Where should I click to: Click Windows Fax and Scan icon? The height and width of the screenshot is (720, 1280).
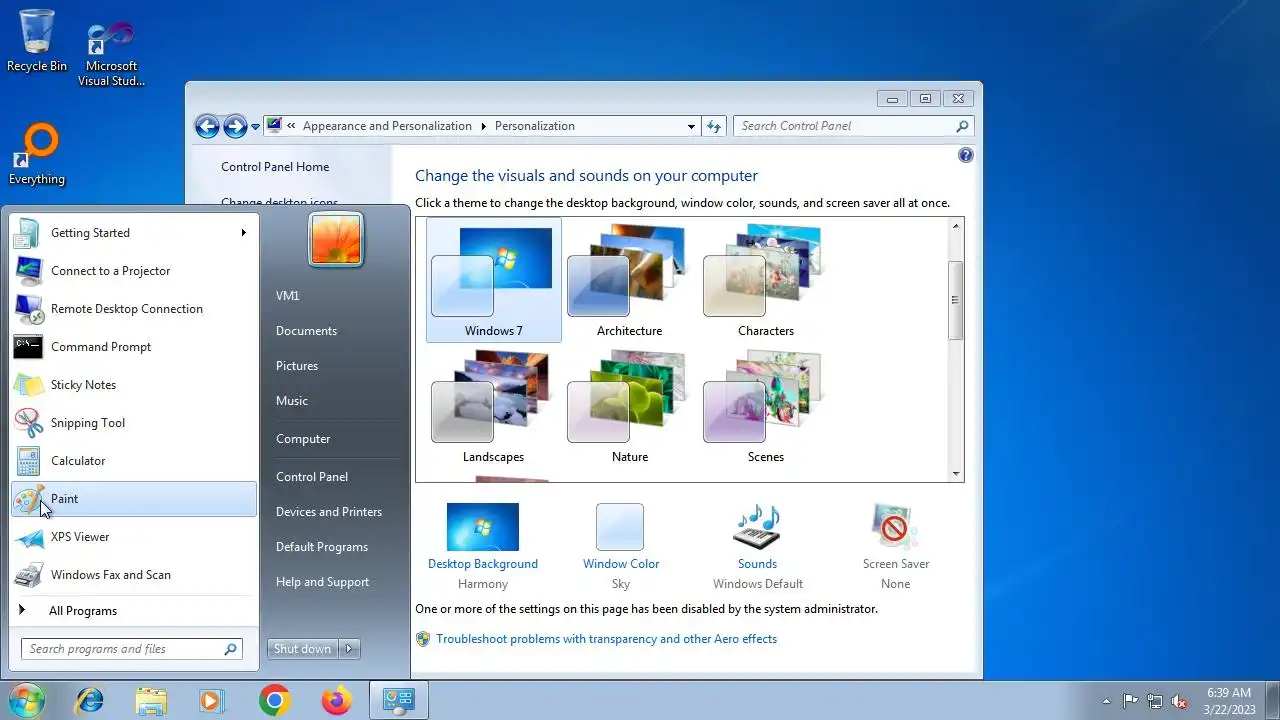(x=28, y=575)
